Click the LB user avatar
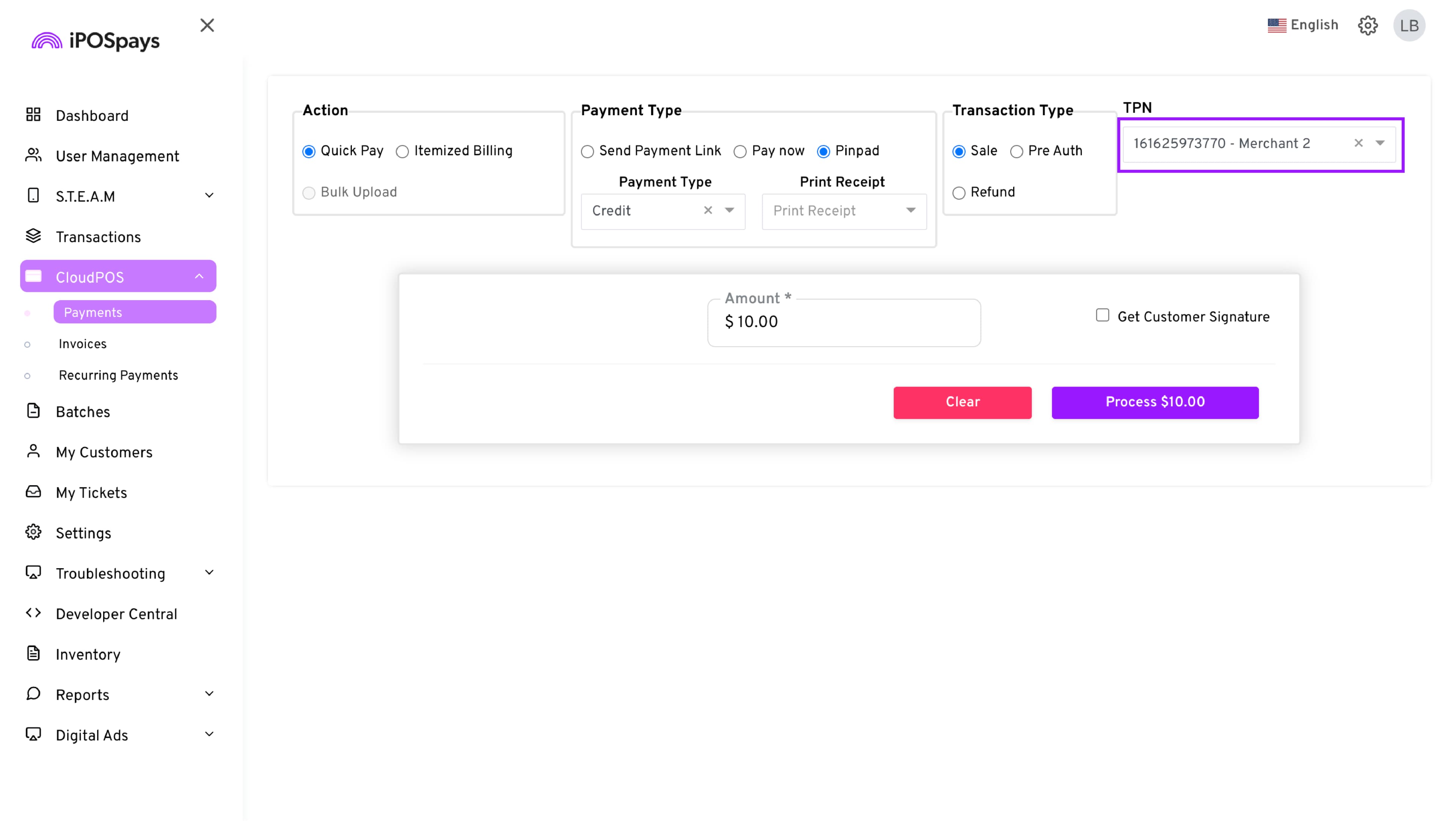This screenshot has height=821, width=1456. click(x=1409, y=25)
